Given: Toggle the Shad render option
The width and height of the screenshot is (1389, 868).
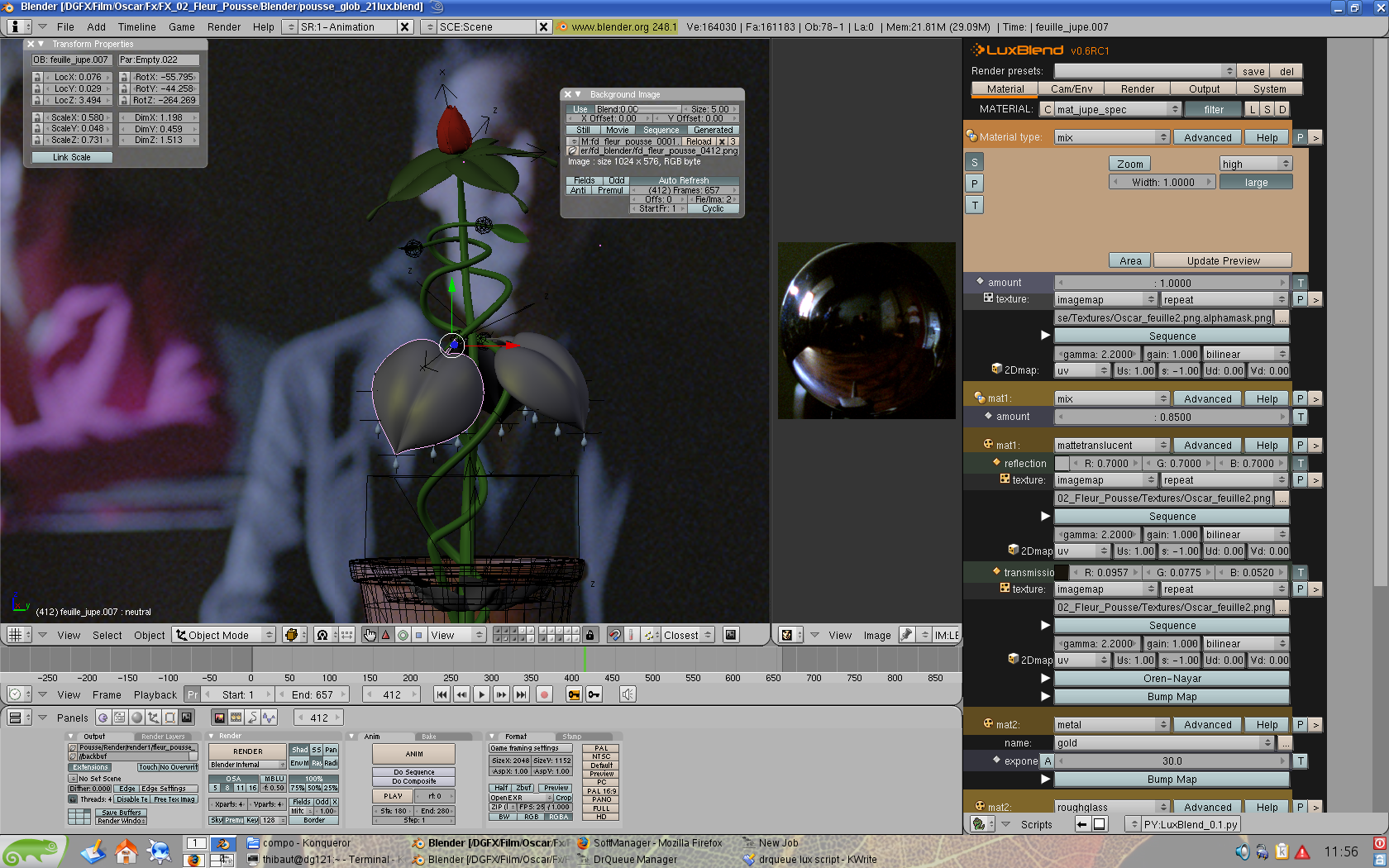Looking at the screenshot, I should click(299, 750).
